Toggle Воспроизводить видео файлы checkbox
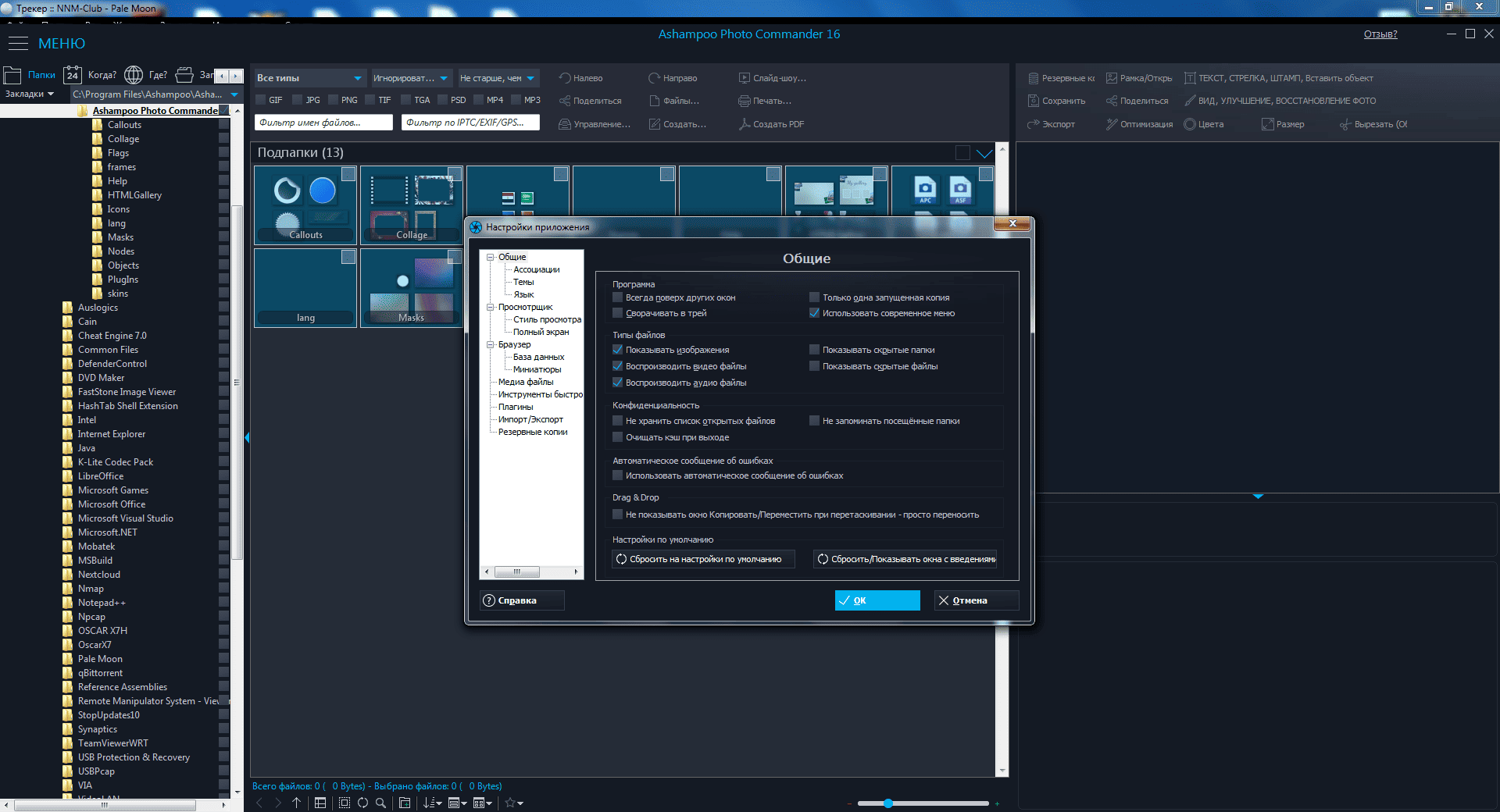This screenshot has height=812, width=1500. tap(618, 366)
